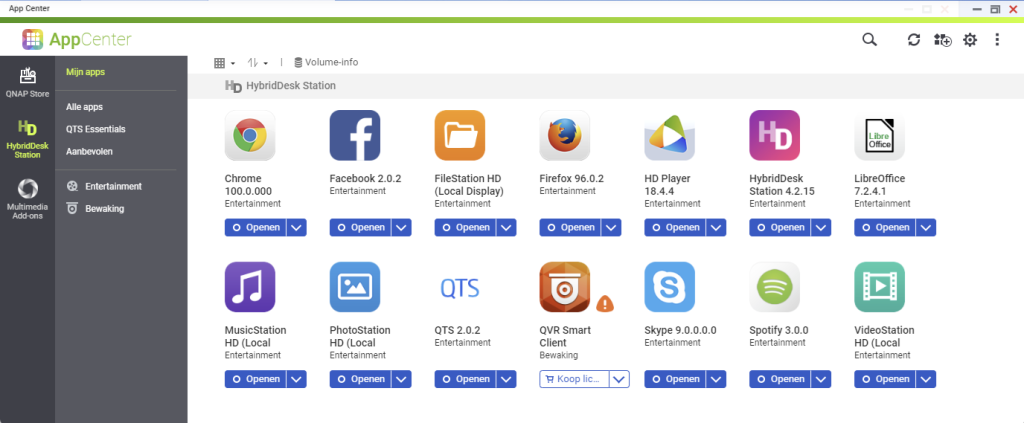Viewport: 1024px width, 423px height.
Task: Open Skype with Openen button
Action: coord(675,379)
